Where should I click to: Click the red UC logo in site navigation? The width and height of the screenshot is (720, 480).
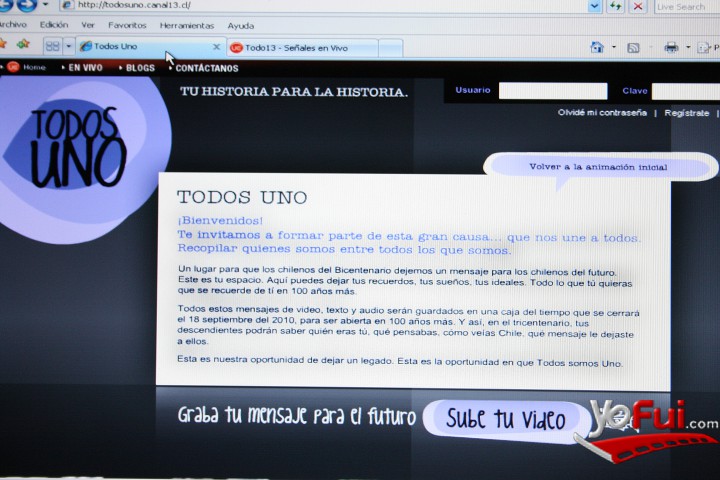click(13, 67)
